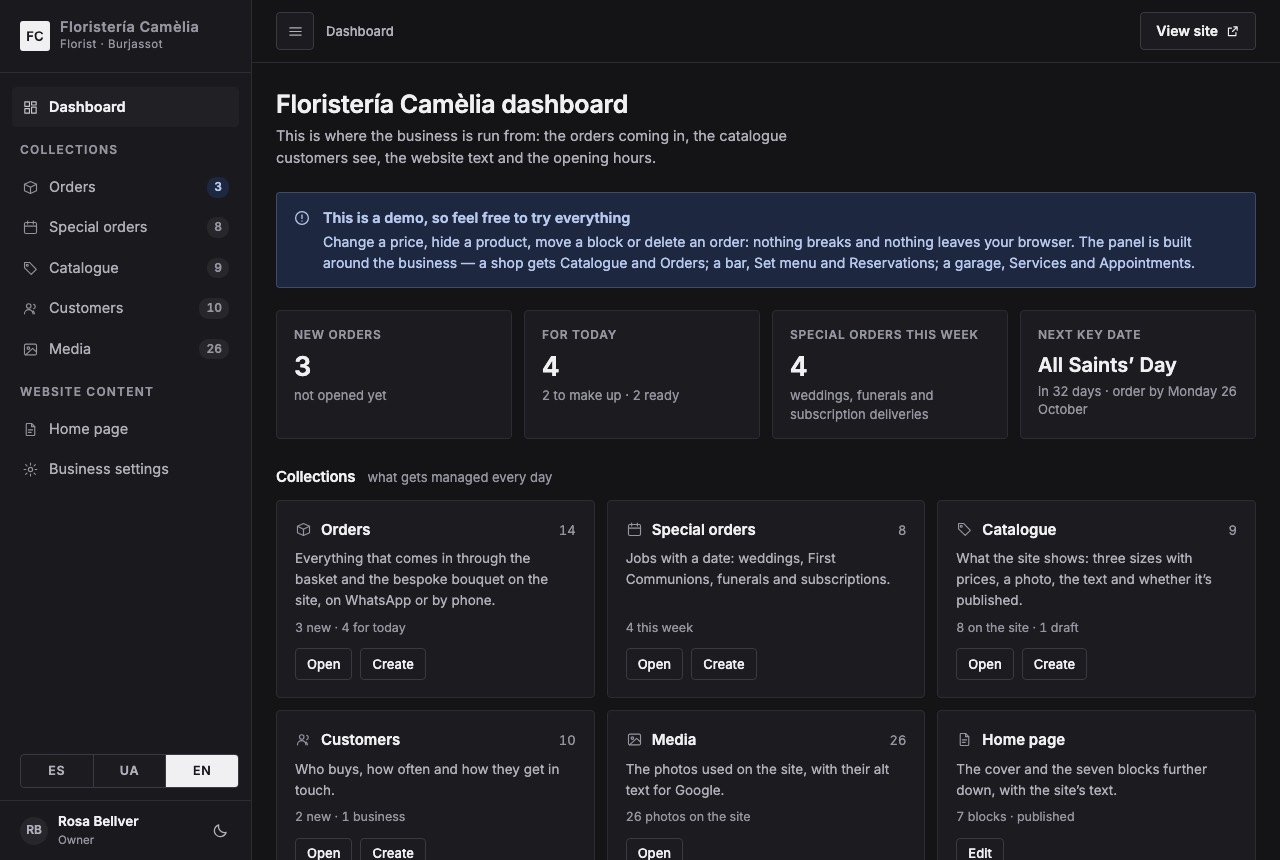
Task: Click the document icon on the Home page card
Action: pos(964,740)
